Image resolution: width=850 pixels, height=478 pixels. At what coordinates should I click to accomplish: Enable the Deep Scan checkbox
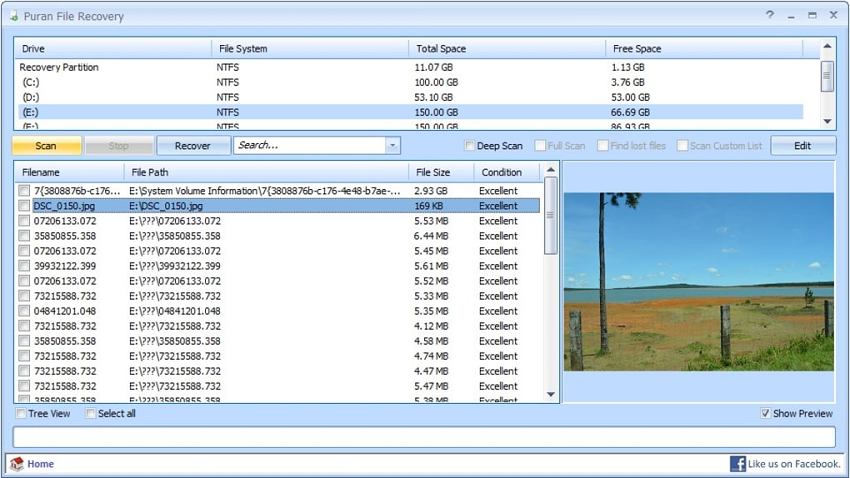tap(470, 146)
